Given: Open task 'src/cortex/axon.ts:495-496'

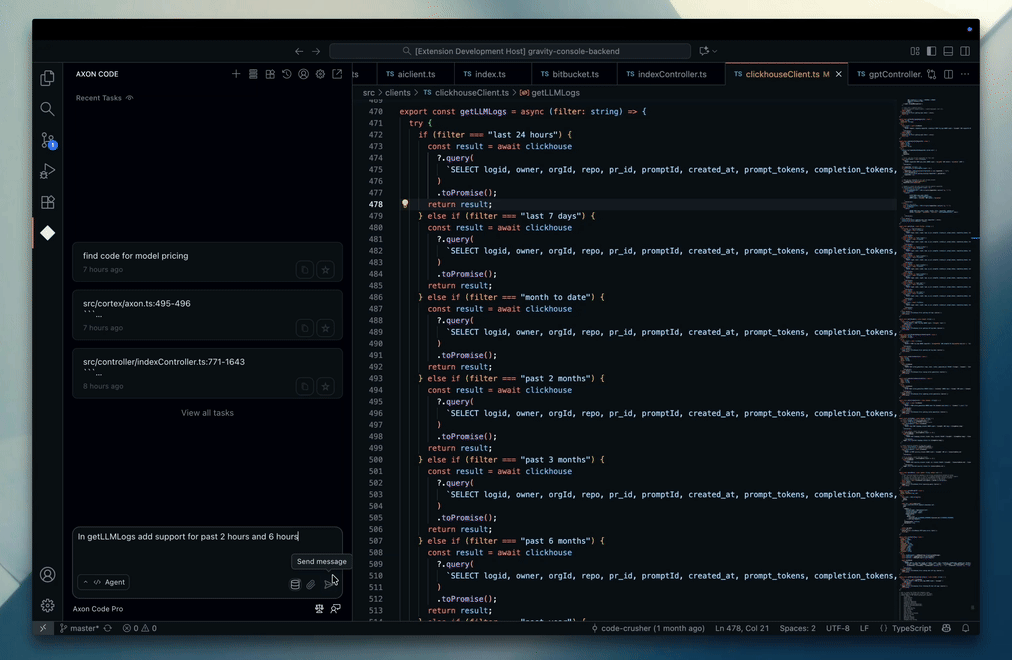Looking at the screenshot, I should (x=207, y=315).
